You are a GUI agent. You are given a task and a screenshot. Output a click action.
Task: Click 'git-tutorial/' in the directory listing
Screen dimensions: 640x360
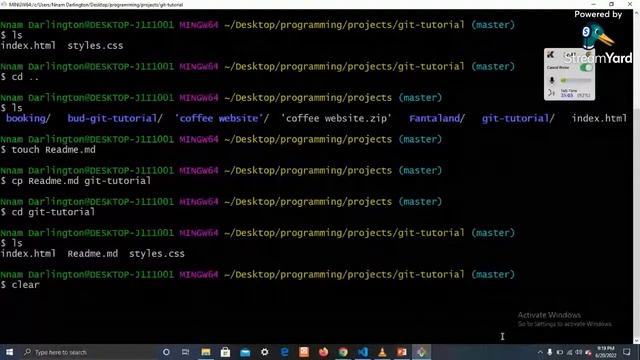tap(518, 118)
